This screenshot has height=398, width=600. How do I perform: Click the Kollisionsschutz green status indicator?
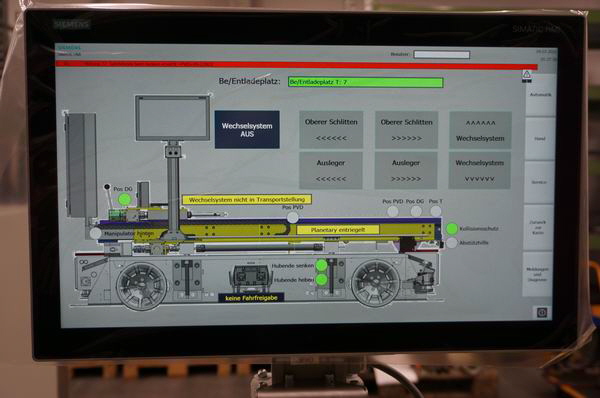pos(452,228)
